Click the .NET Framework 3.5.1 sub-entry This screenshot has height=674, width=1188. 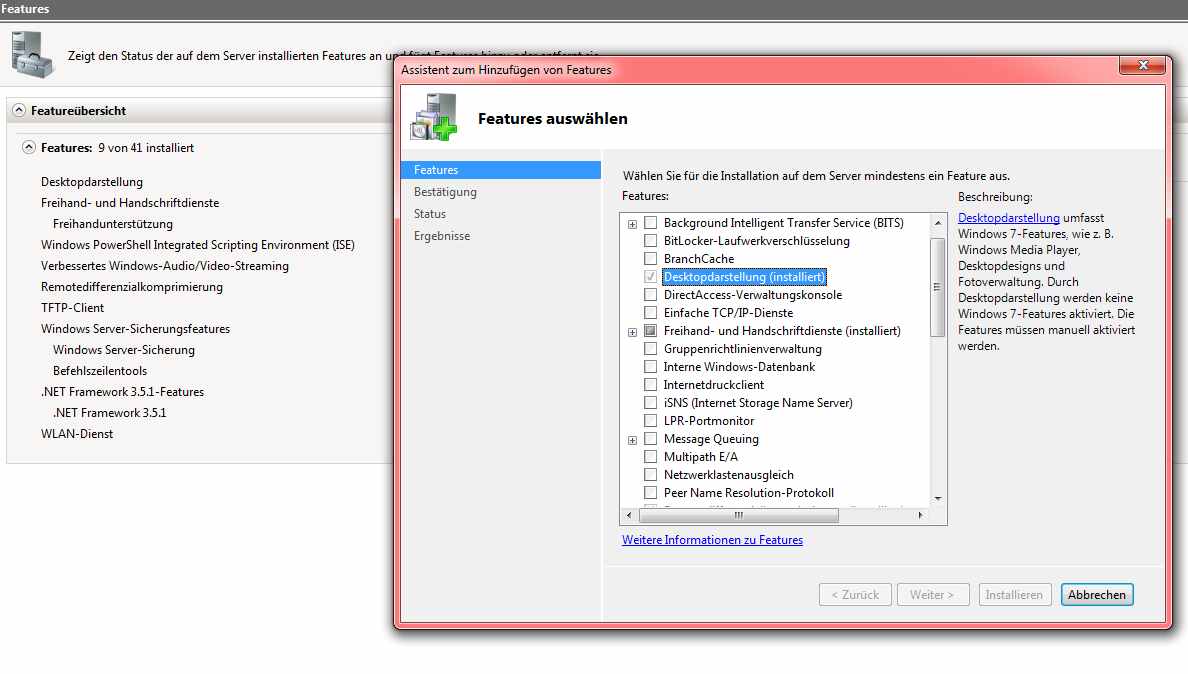110,413
